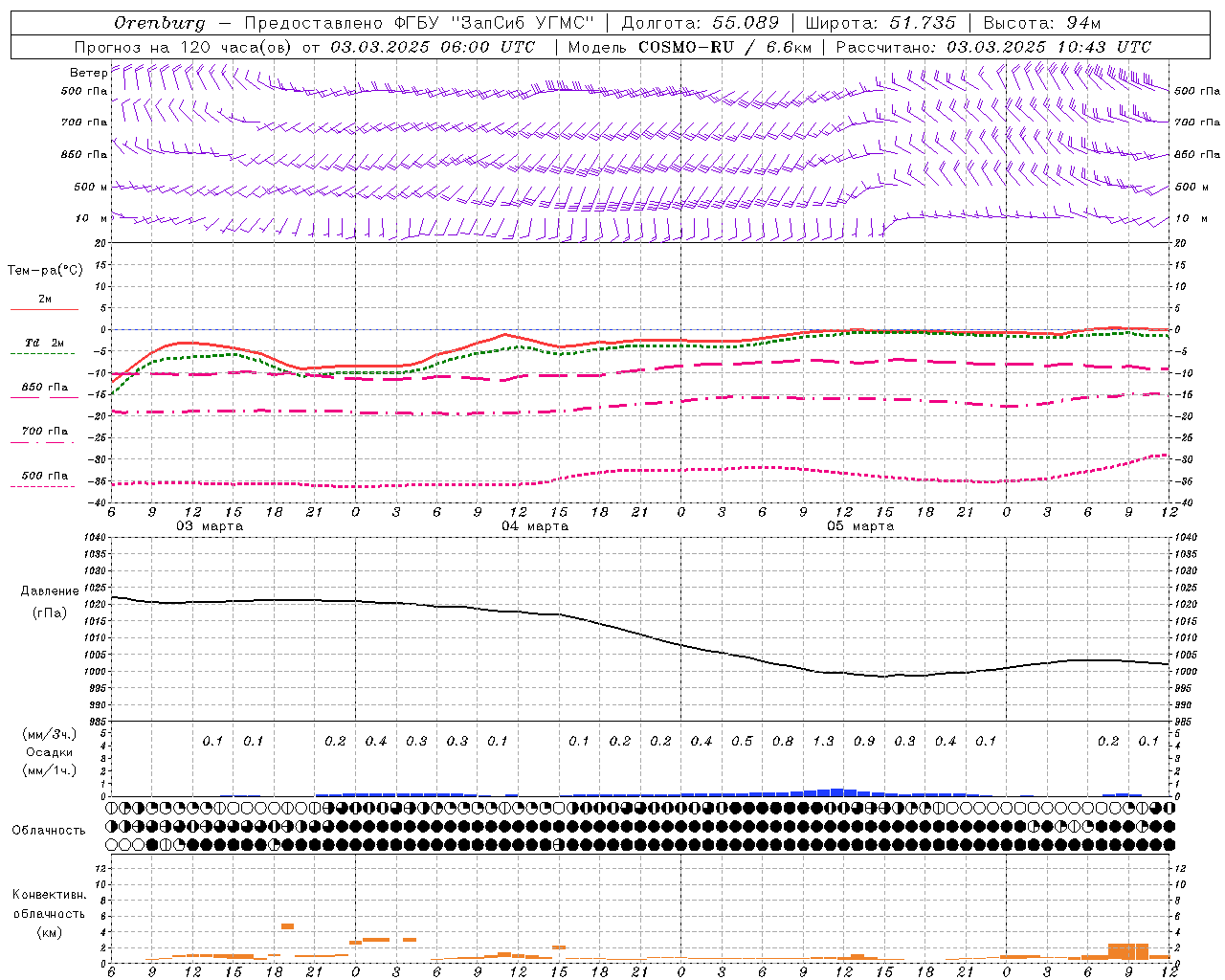
Task: Click the dotted legend line under temperature '500 гПа'
Action: click(x=44, y=487)
